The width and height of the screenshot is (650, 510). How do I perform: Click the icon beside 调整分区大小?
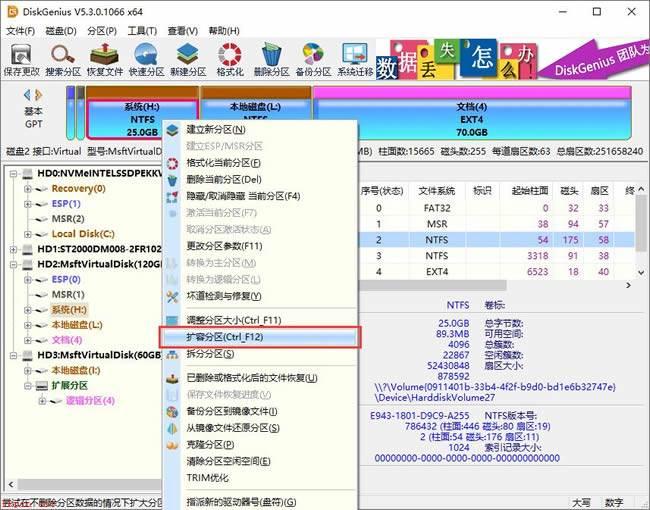(x=172, y=321)
